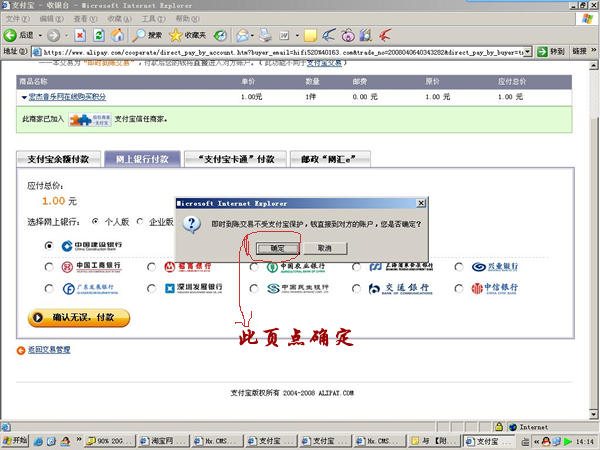
Task: Select 个人版 radio option
Action: [x=95, y=221]
